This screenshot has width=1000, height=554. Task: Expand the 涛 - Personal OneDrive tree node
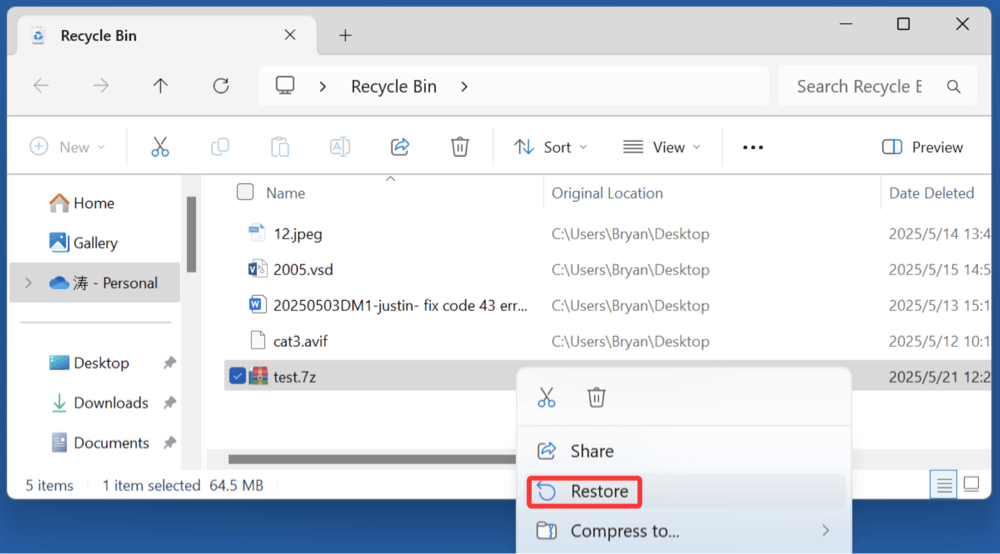(28, 282)
